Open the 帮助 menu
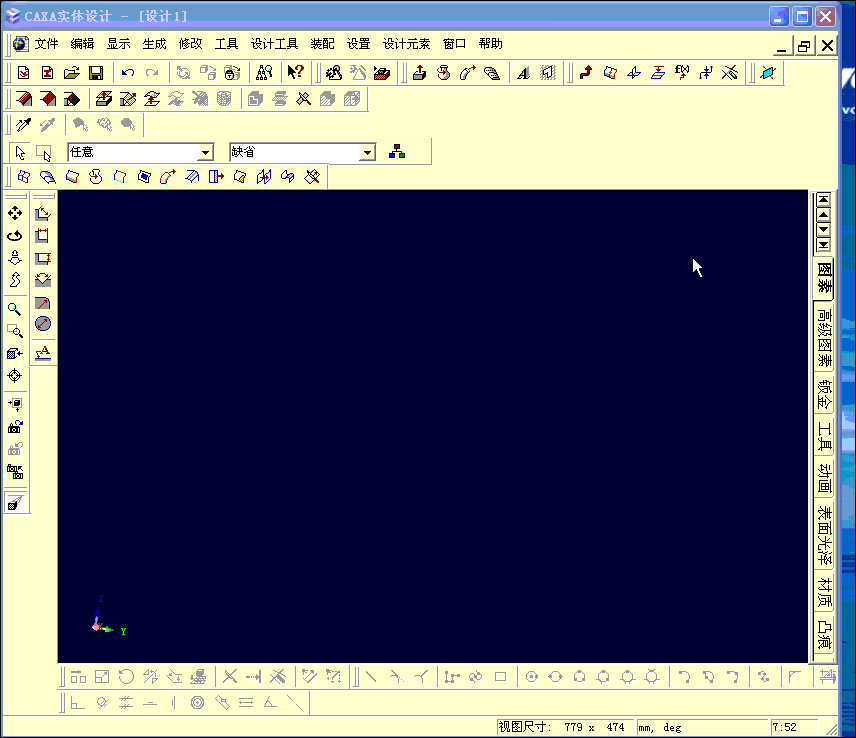Screen dimensions: 856x738 491,44
